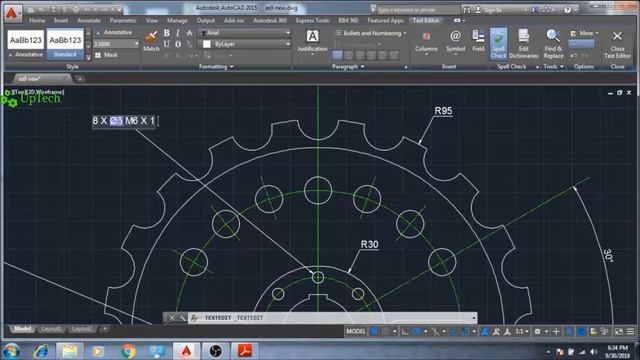Click the command line wrench customize icon
Image resolution: width=640 pixels, height=360 pixels.
click(182, 318)
